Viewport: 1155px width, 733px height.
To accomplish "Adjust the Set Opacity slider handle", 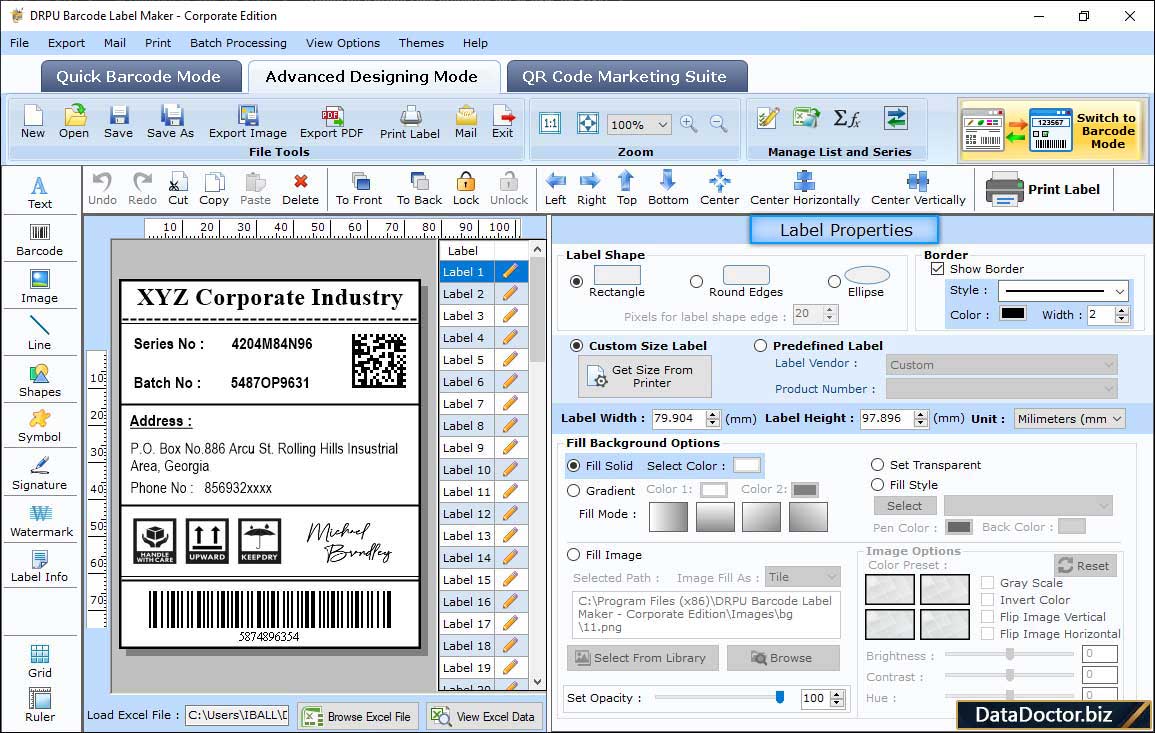I will point(780,697).
